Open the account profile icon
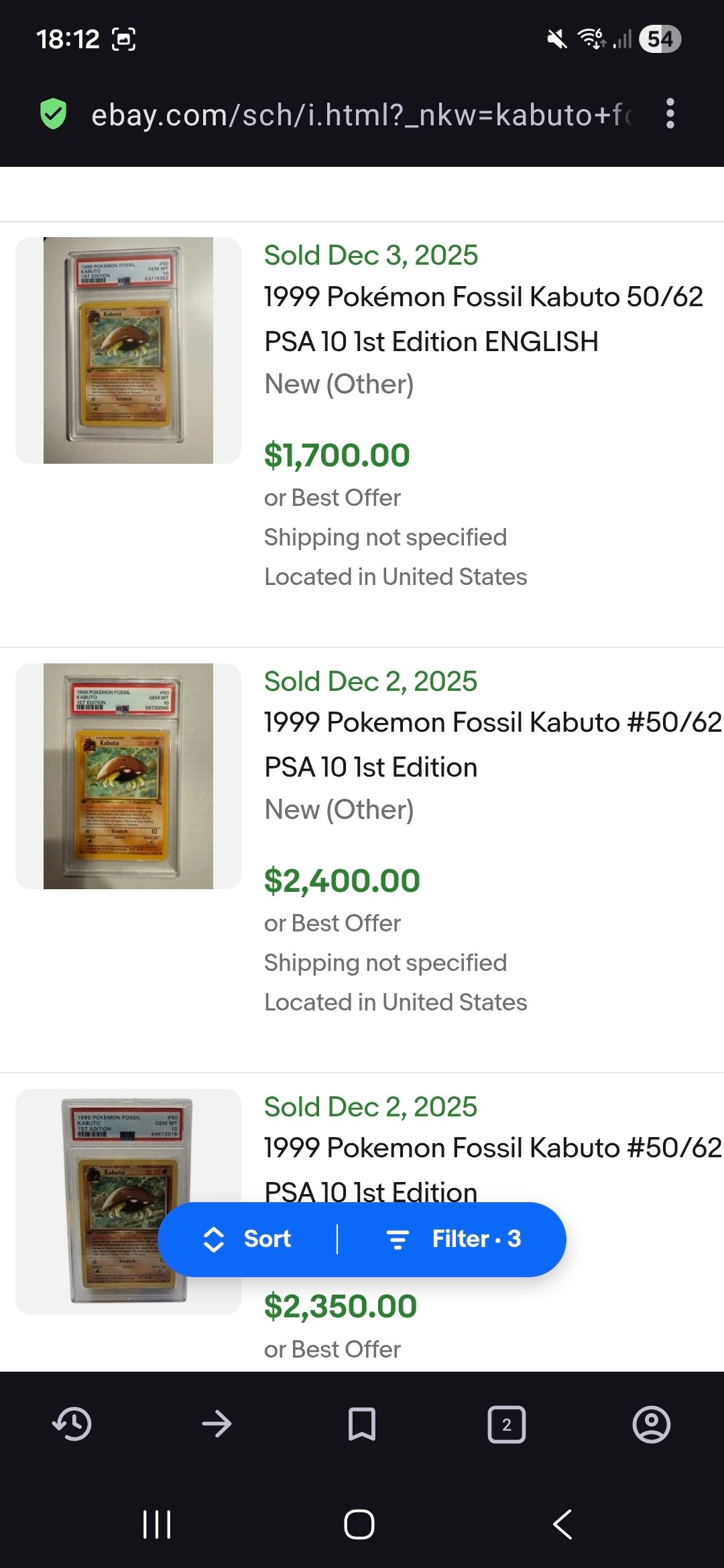The height and width of the screenshot is (1568, 724). pos(652,1424)
